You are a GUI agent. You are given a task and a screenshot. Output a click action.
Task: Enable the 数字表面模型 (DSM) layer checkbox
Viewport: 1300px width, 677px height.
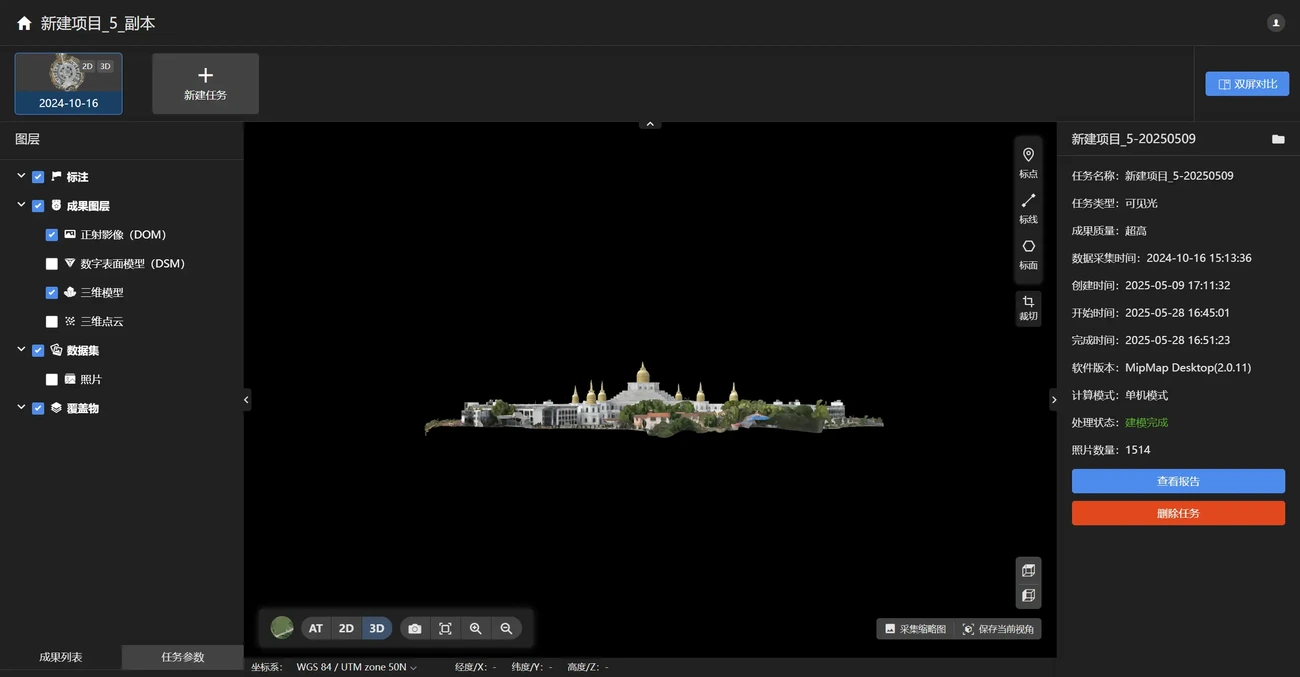tap(52, 264)
